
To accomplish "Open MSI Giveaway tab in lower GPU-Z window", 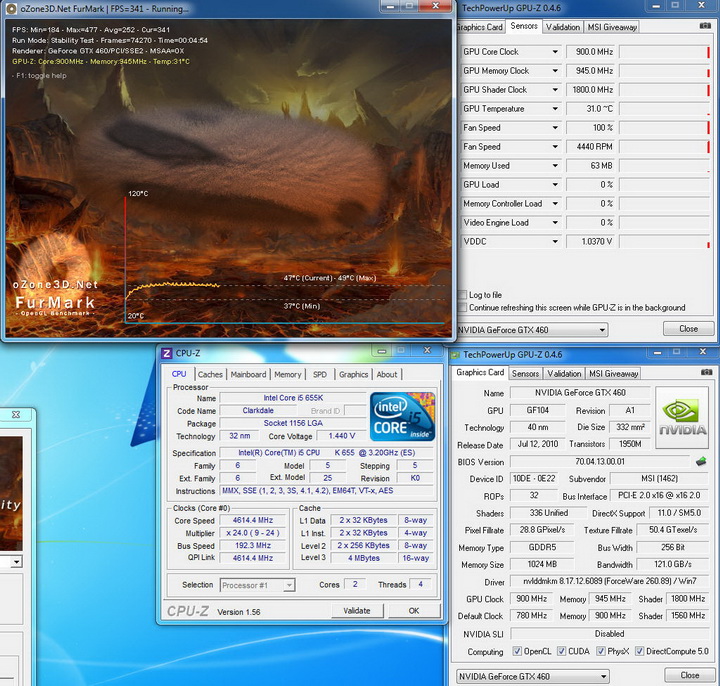I will pos(613,373).
